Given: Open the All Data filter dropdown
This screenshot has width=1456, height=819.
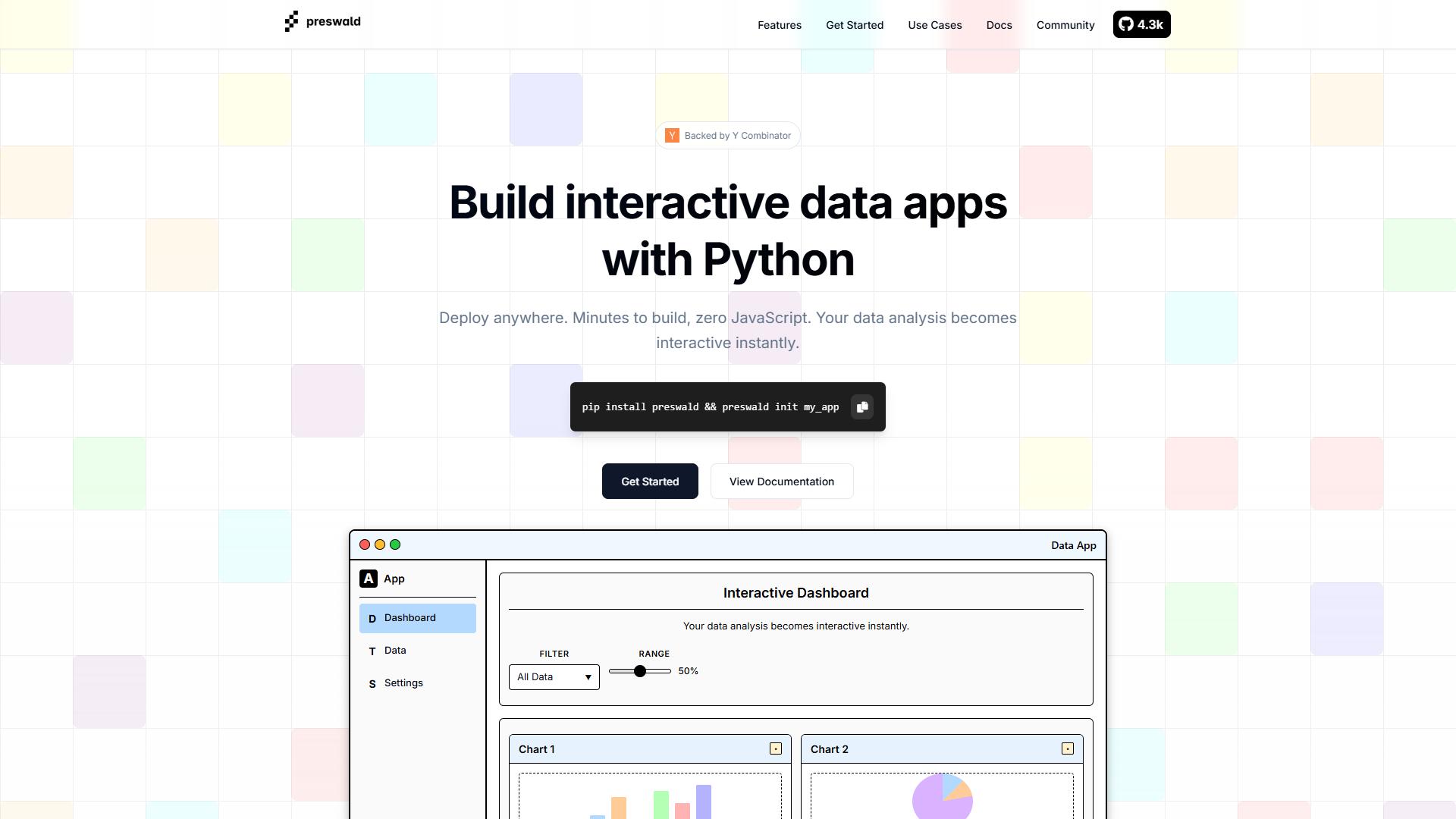Looking at the screenshot, I should 554,677.
